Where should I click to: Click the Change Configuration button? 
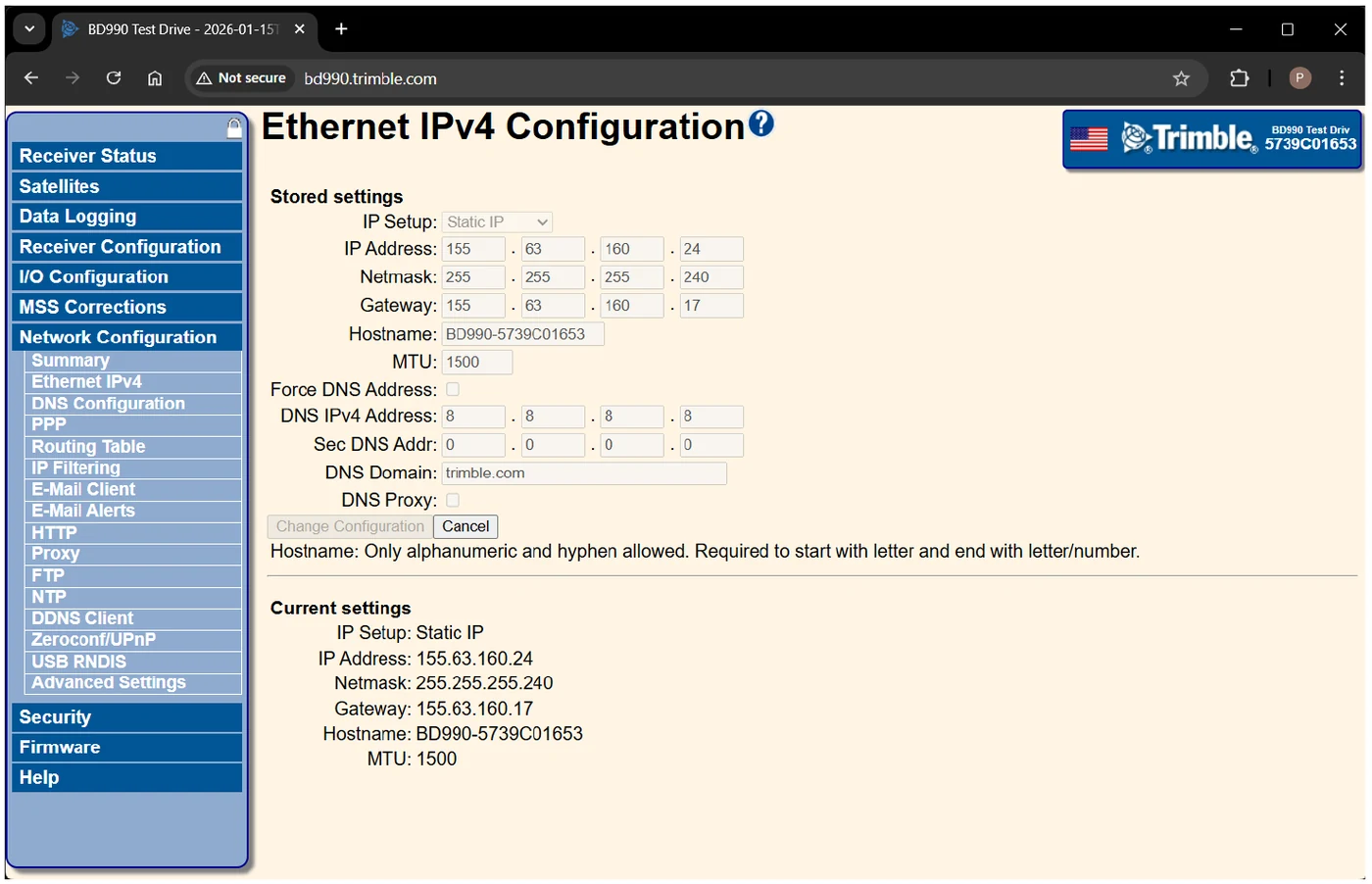(x=350, y=527)
